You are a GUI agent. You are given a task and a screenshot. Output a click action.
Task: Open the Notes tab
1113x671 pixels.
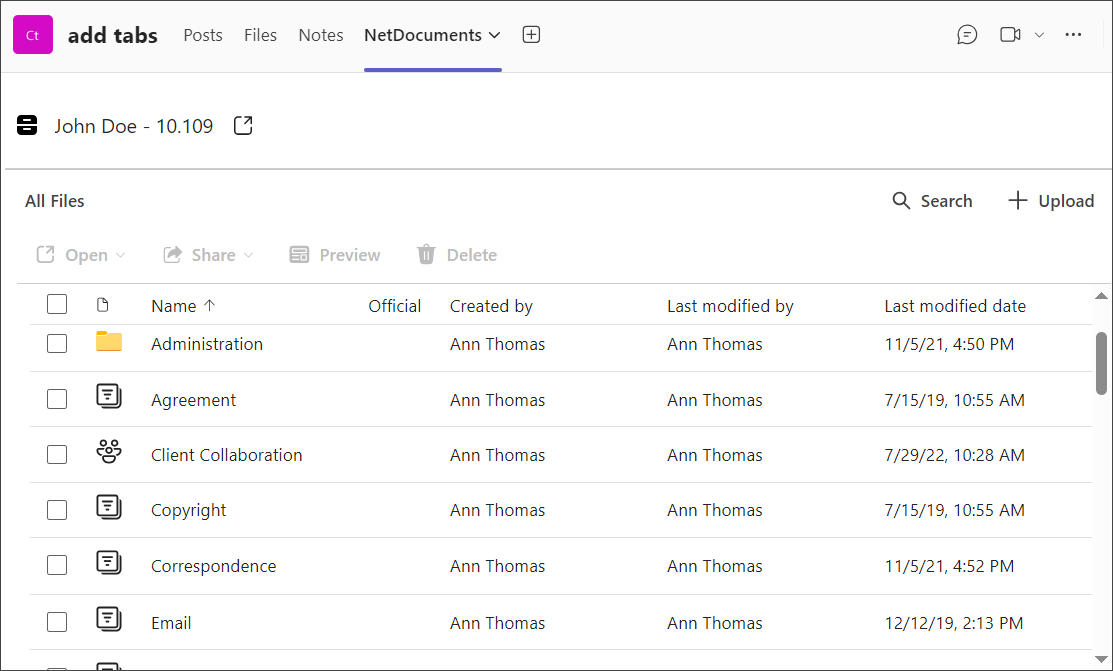tap(320, 34)
